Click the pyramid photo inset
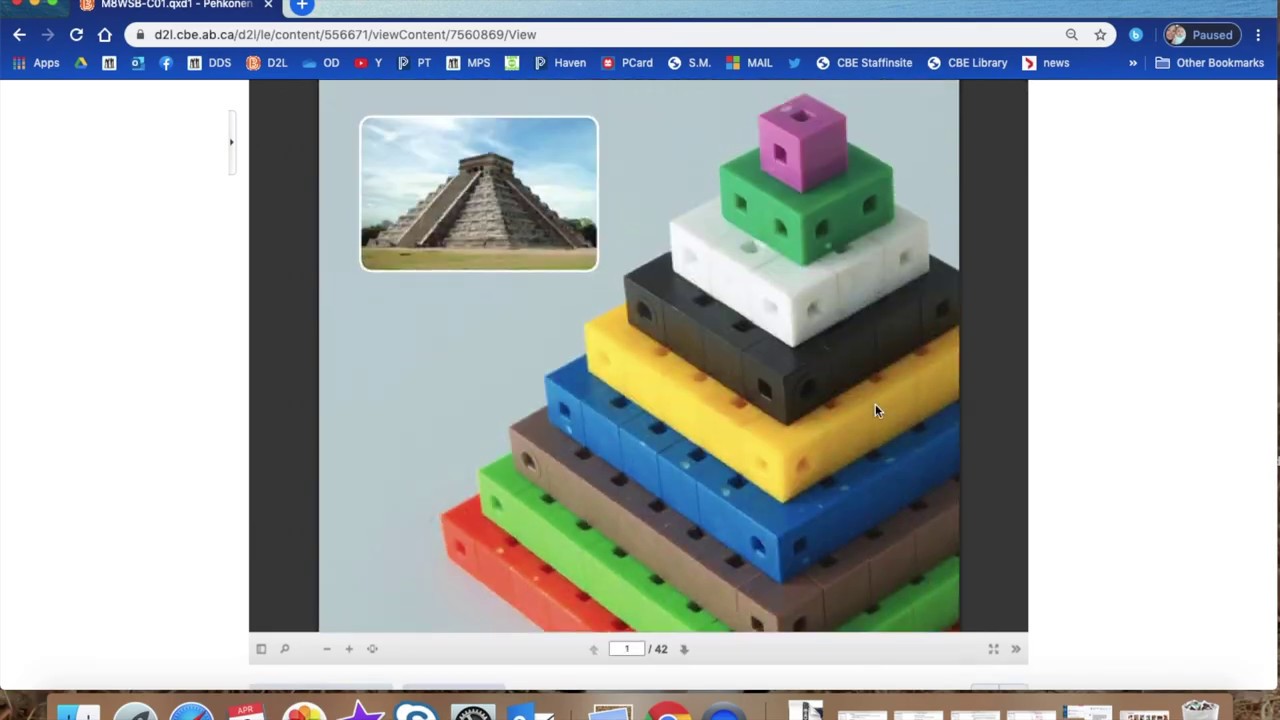Screen dimensions: 1280x720 pyautogui.click(x=479, y=193)
